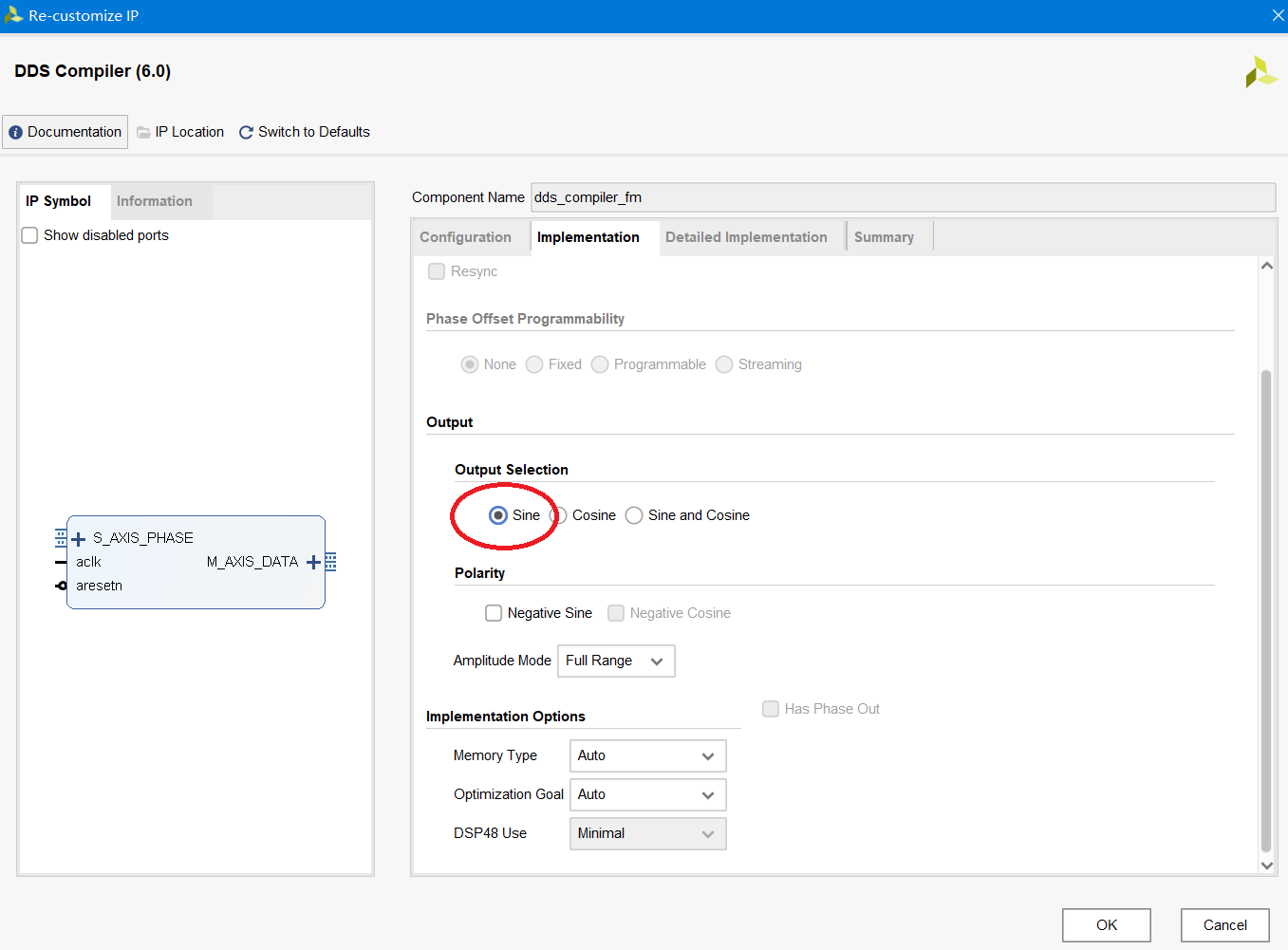
Task: Open the Configuration tab
Action: click(x=465, y=237)
